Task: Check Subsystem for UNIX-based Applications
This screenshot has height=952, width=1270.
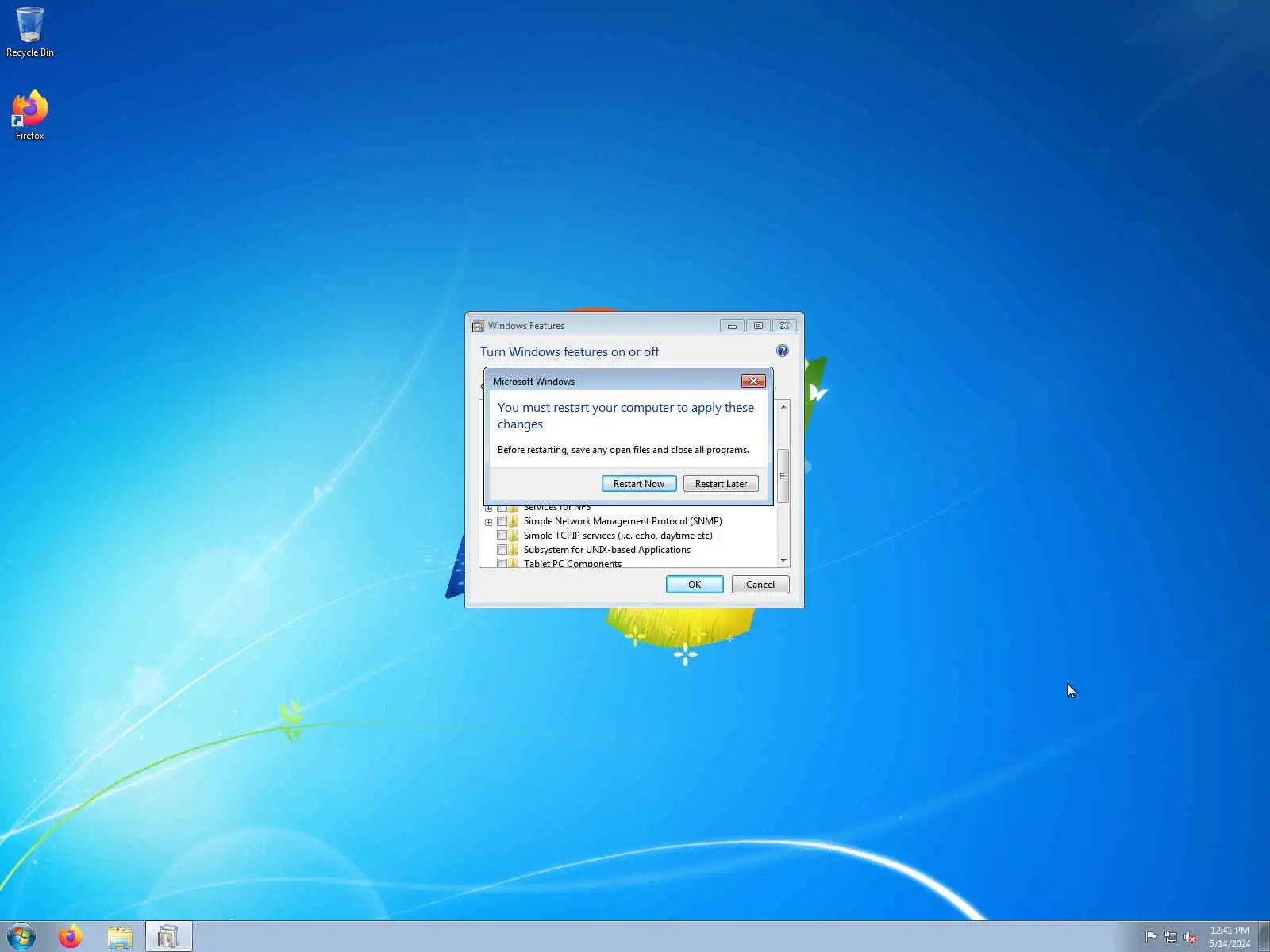Action: point(502,550)
